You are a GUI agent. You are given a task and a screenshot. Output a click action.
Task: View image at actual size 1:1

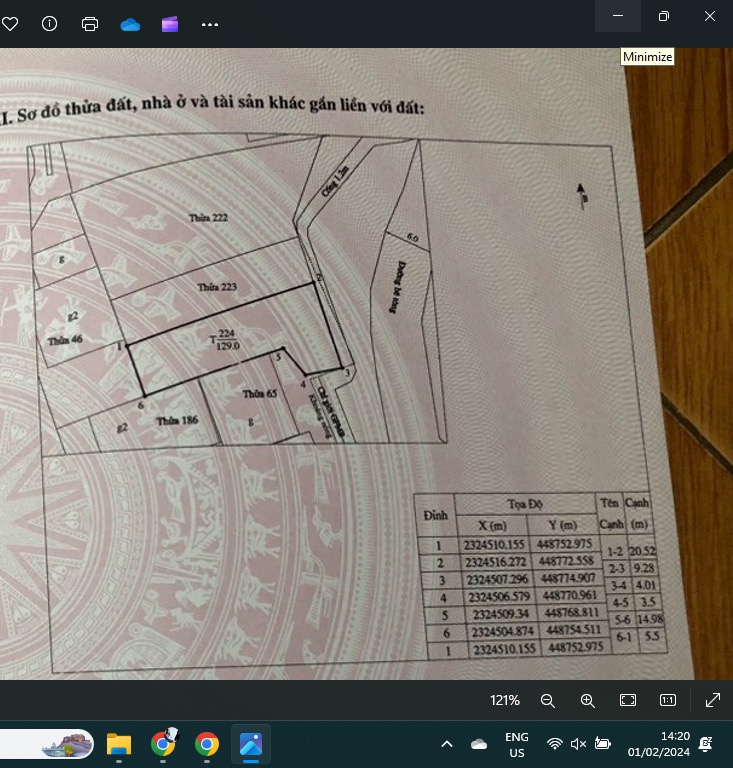(x=668, y=700)
